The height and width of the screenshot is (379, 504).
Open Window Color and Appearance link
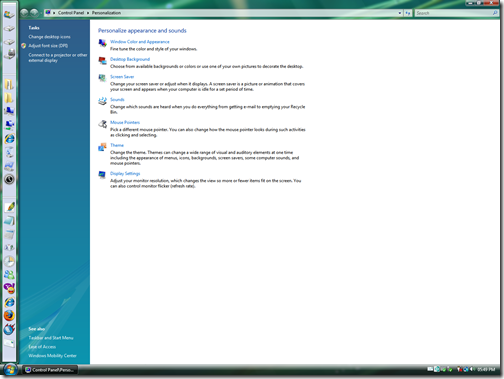click(140, 42)
